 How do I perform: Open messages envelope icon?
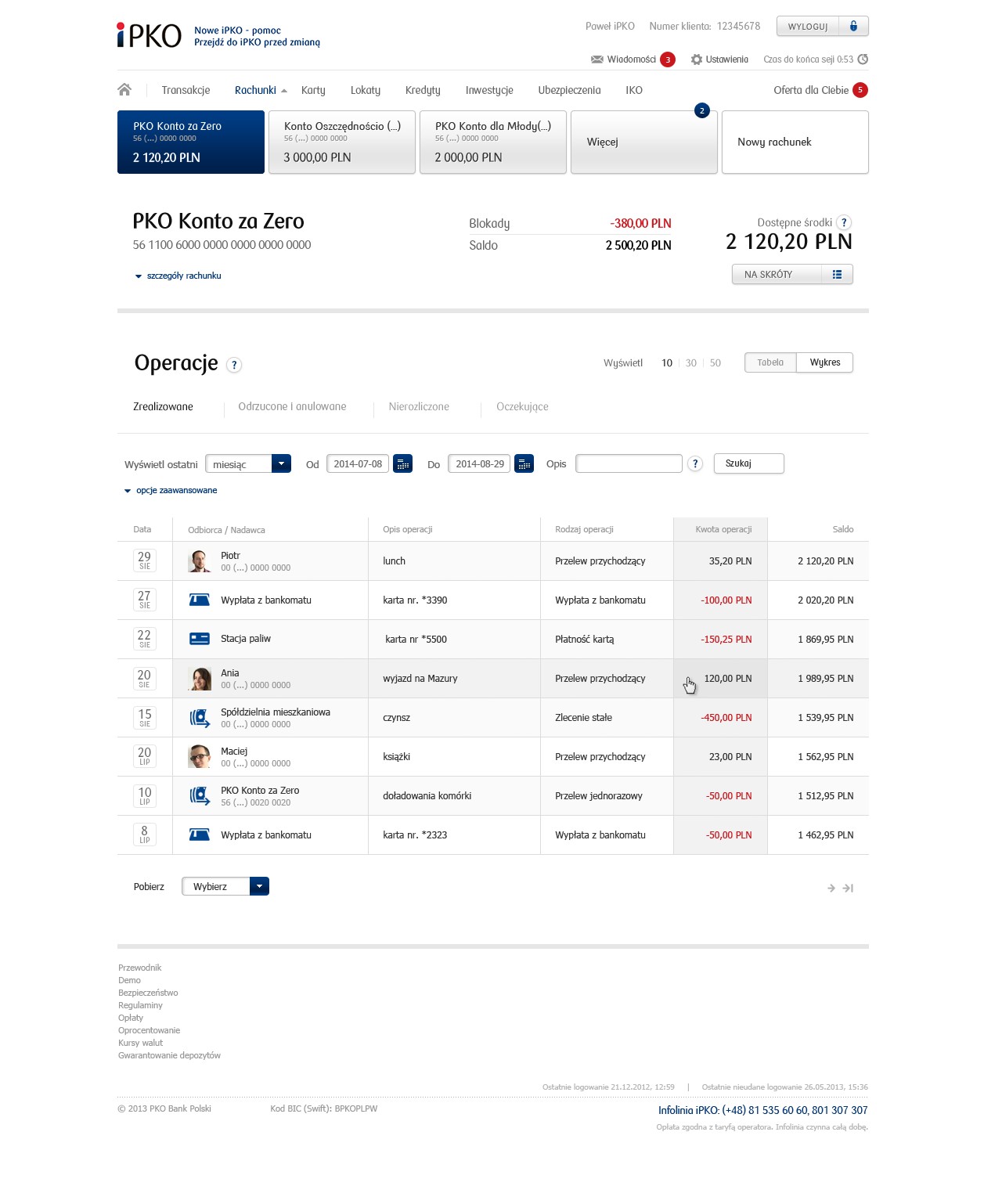pyautogui.click(x=597, y=59)
